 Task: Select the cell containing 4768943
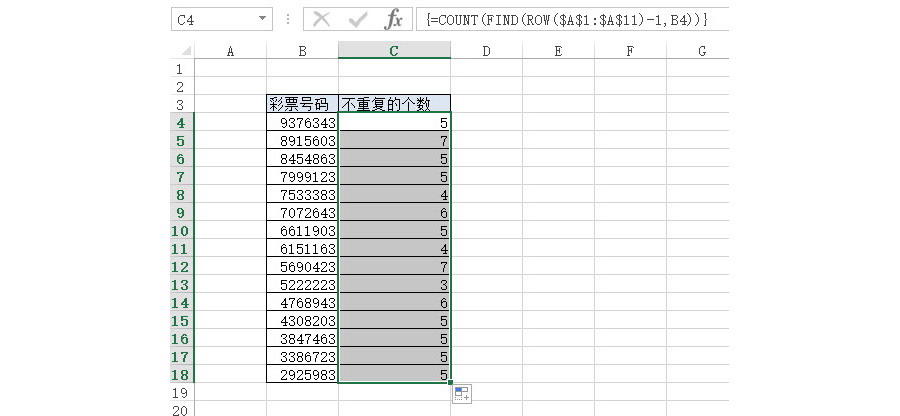tap(302, 302)
